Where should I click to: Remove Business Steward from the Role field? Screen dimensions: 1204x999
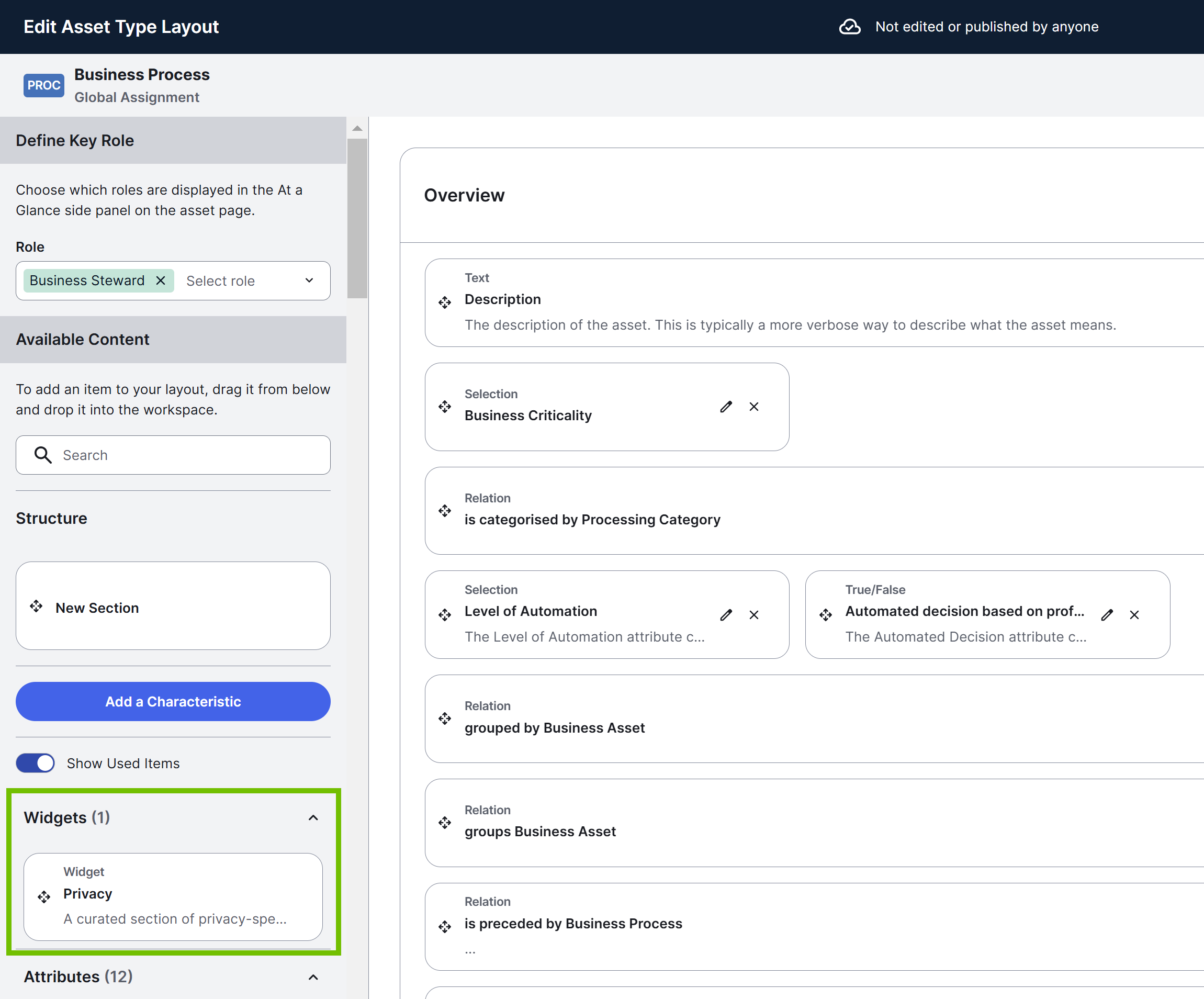[161, 280]
